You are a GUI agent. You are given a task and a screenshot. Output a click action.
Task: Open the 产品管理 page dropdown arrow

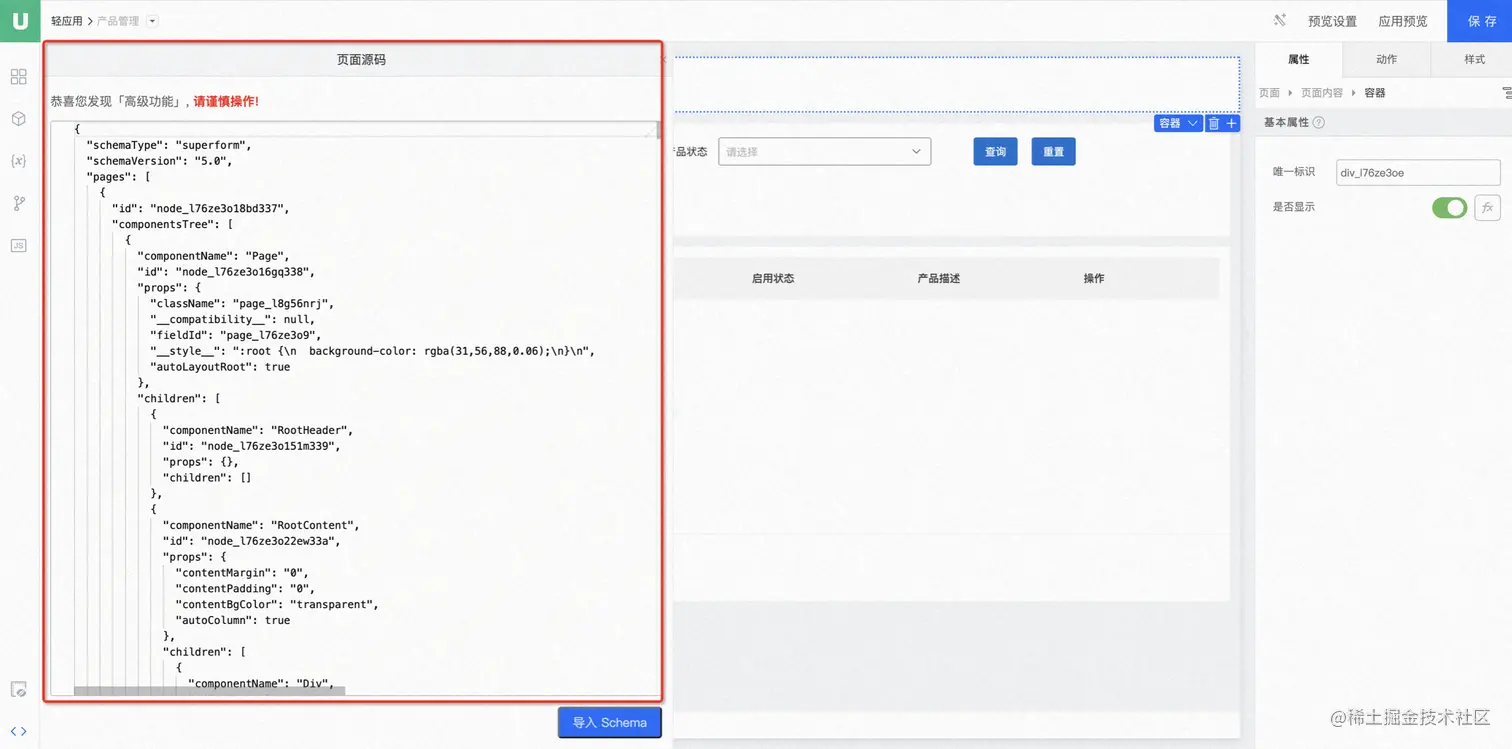[x=152, y=21]
